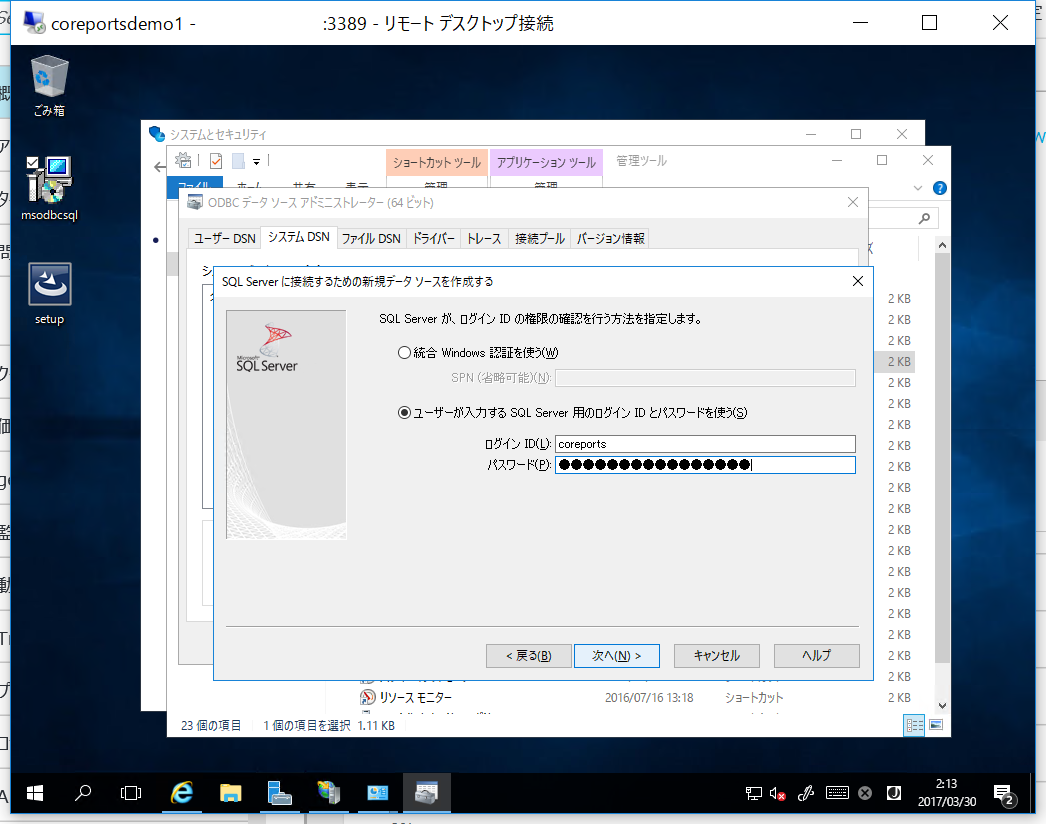1046x824 pixels.
Task: Open the muted volume icon in system tray
Action: pos(777,794)
